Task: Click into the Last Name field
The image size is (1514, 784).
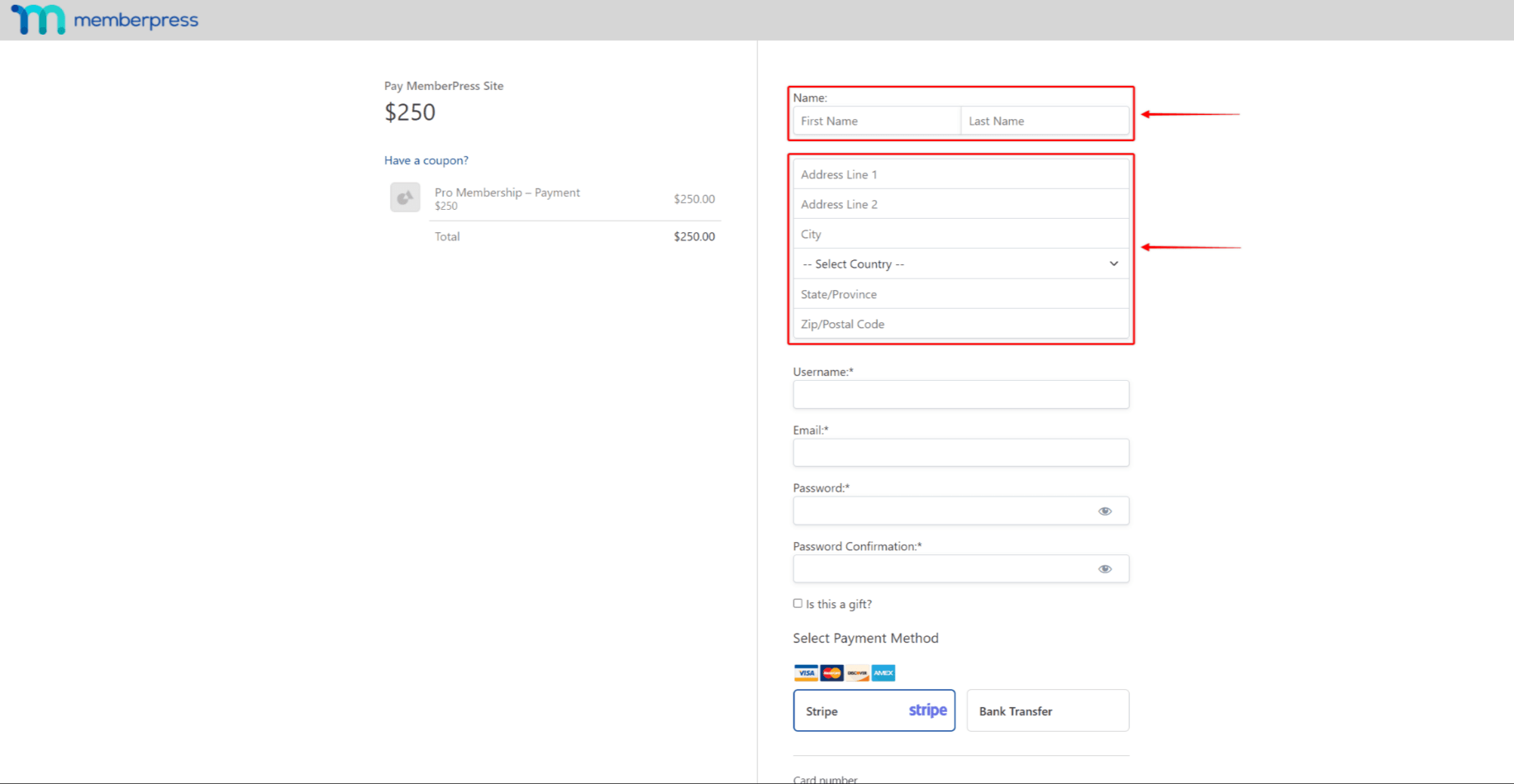Action: pos(1045,121)
